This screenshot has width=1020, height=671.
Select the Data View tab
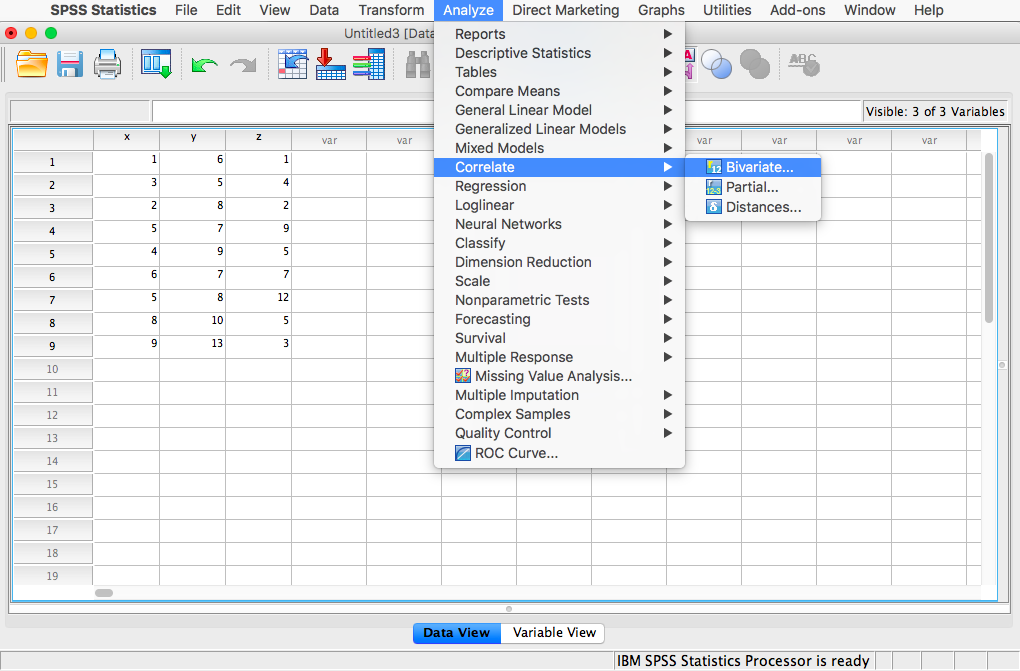click(x=457, y=633)
